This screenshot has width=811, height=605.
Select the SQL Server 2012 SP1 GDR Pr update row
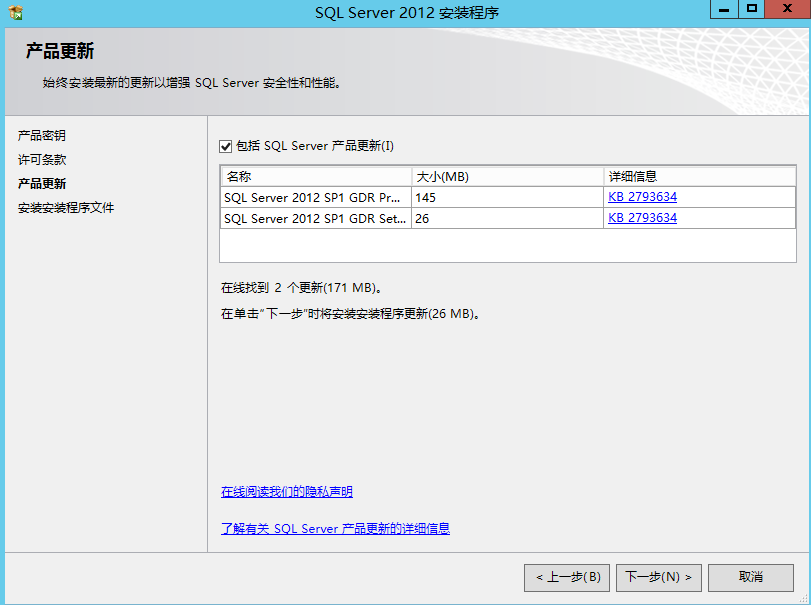(x=312, y=198)
